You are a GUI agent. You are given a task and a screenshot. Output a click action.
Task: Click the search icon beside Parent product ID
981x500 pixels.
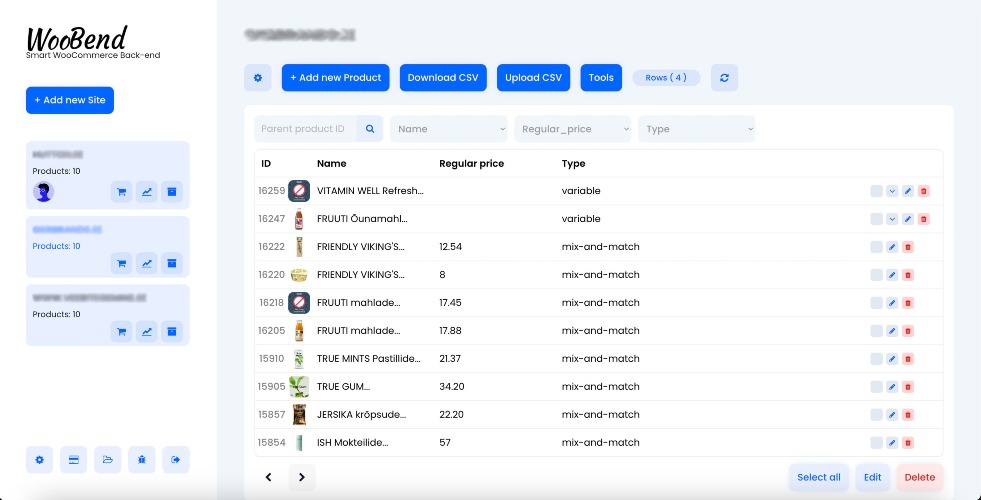pos(370,129)
